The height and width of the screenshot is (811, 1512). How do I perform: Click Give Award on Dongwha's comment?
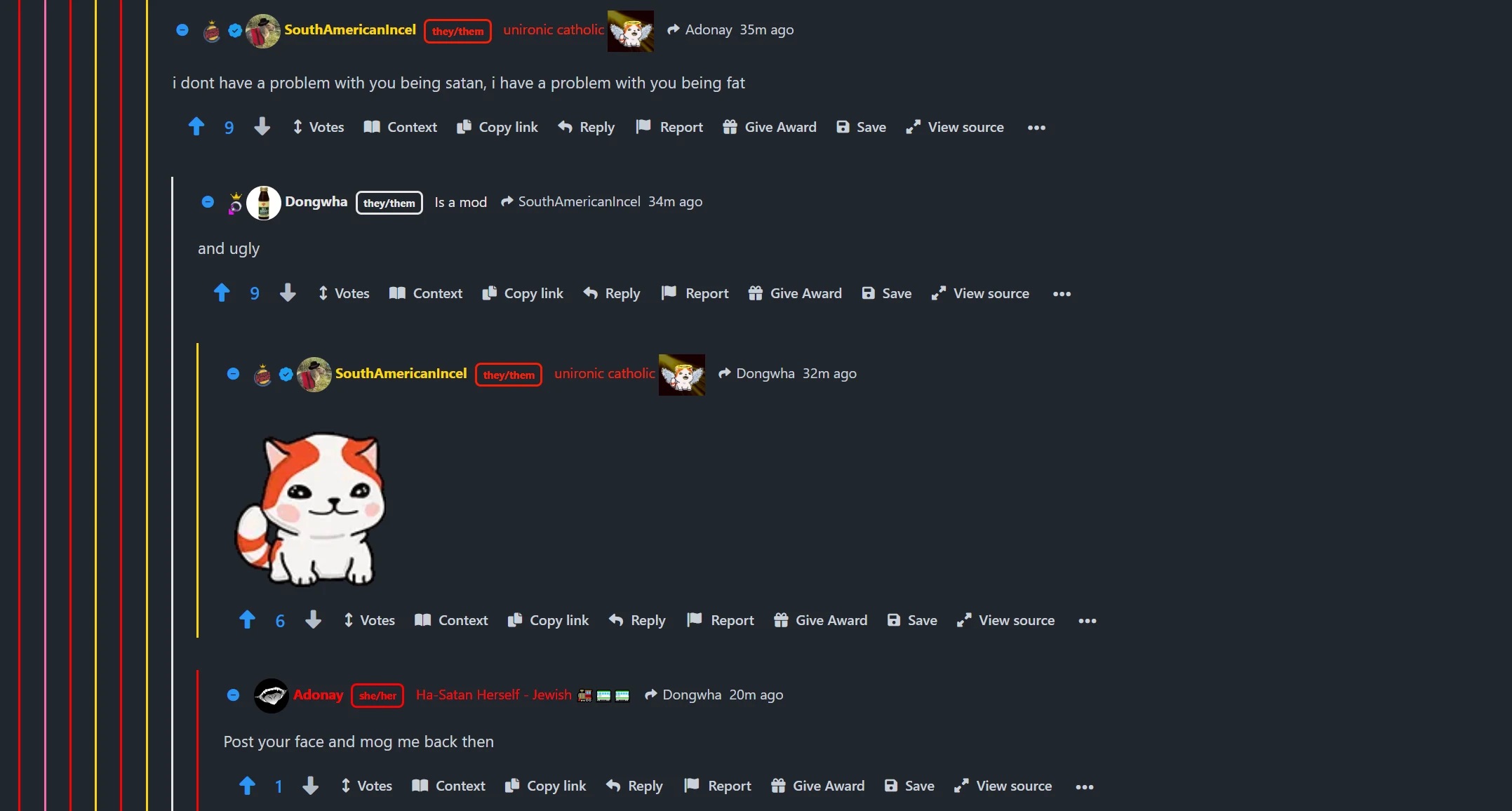(795, 293)
